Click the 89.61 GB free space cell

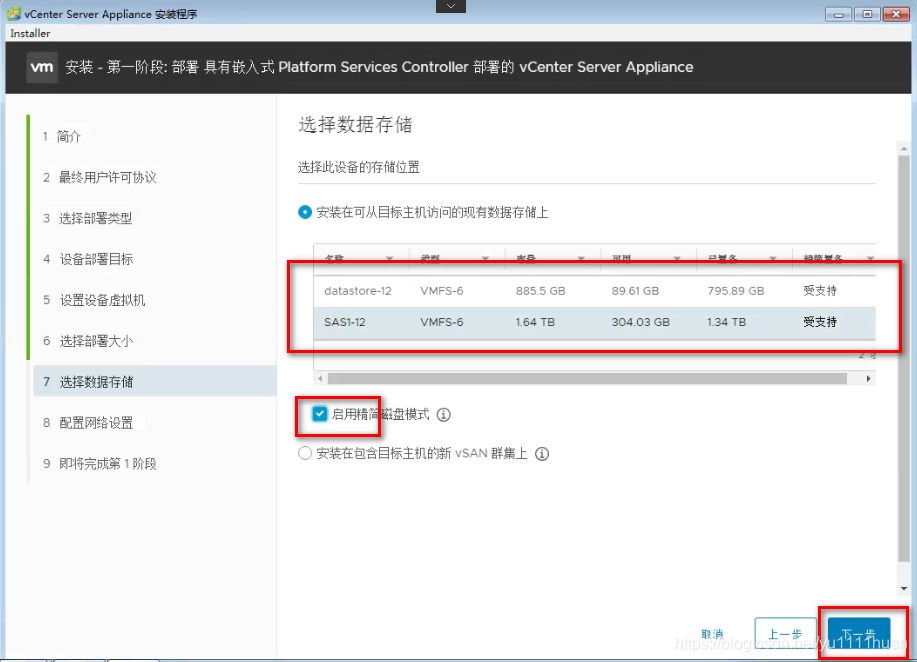(635, 291)
